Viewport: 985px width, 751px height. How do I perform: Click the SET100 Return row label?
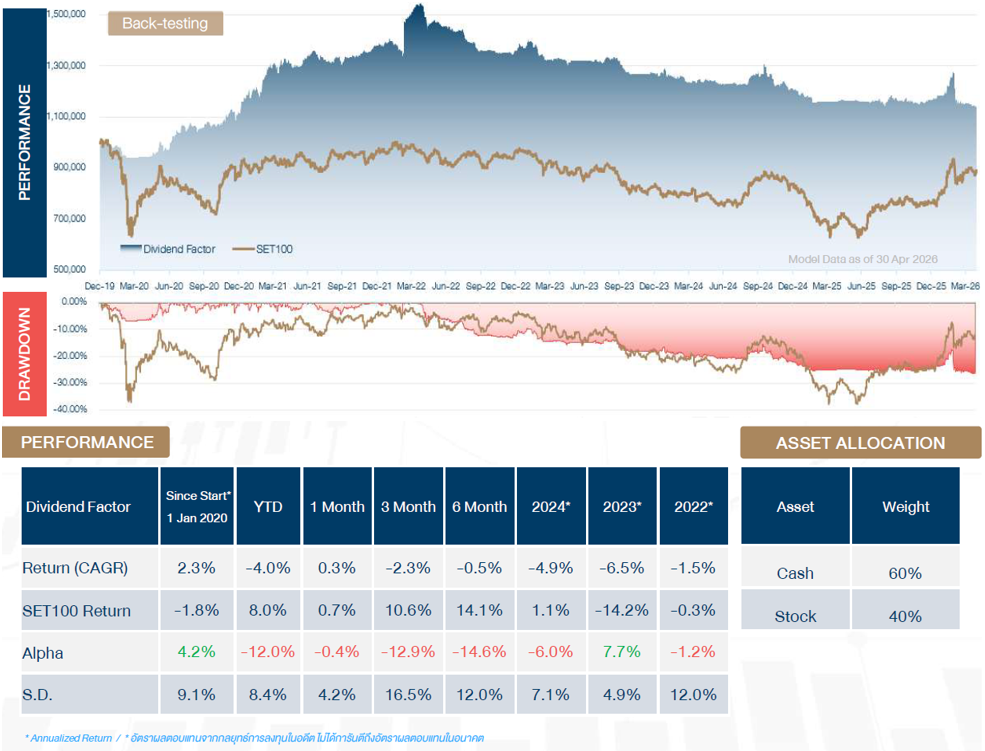[x=77, y=610]
